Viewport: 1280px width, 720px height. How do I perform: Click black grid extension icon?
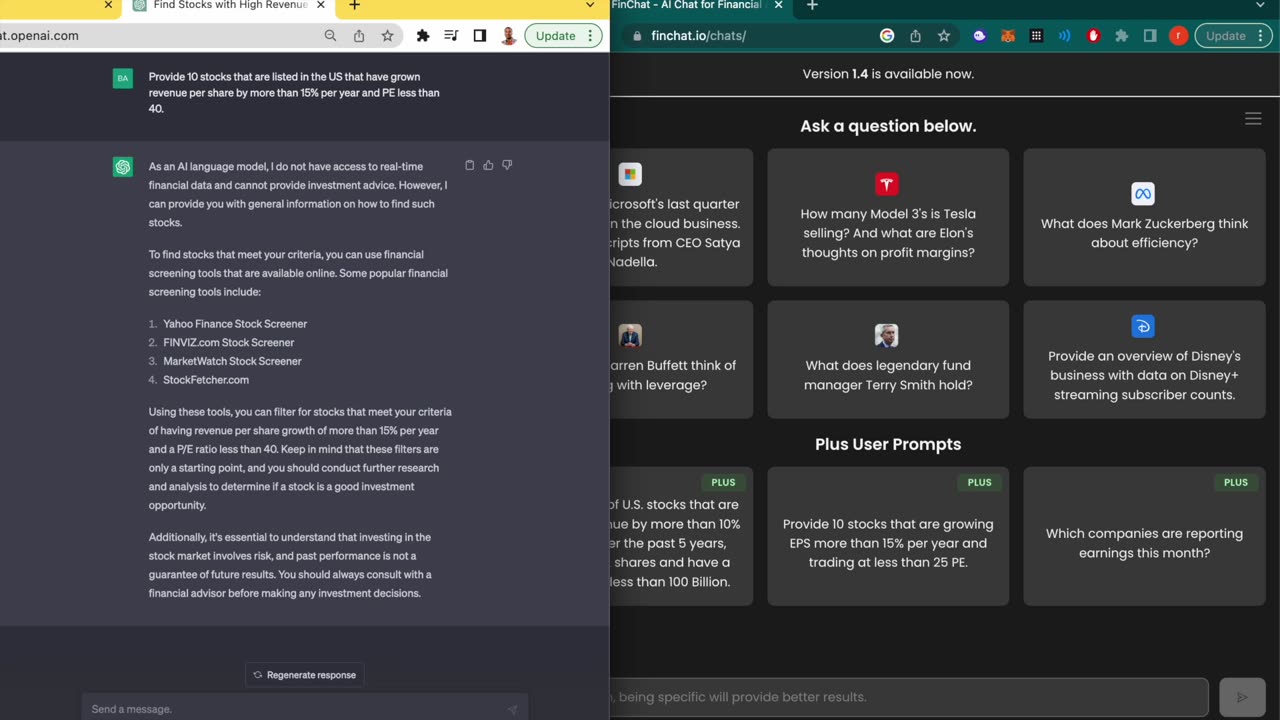click(x=1036, y=36)
